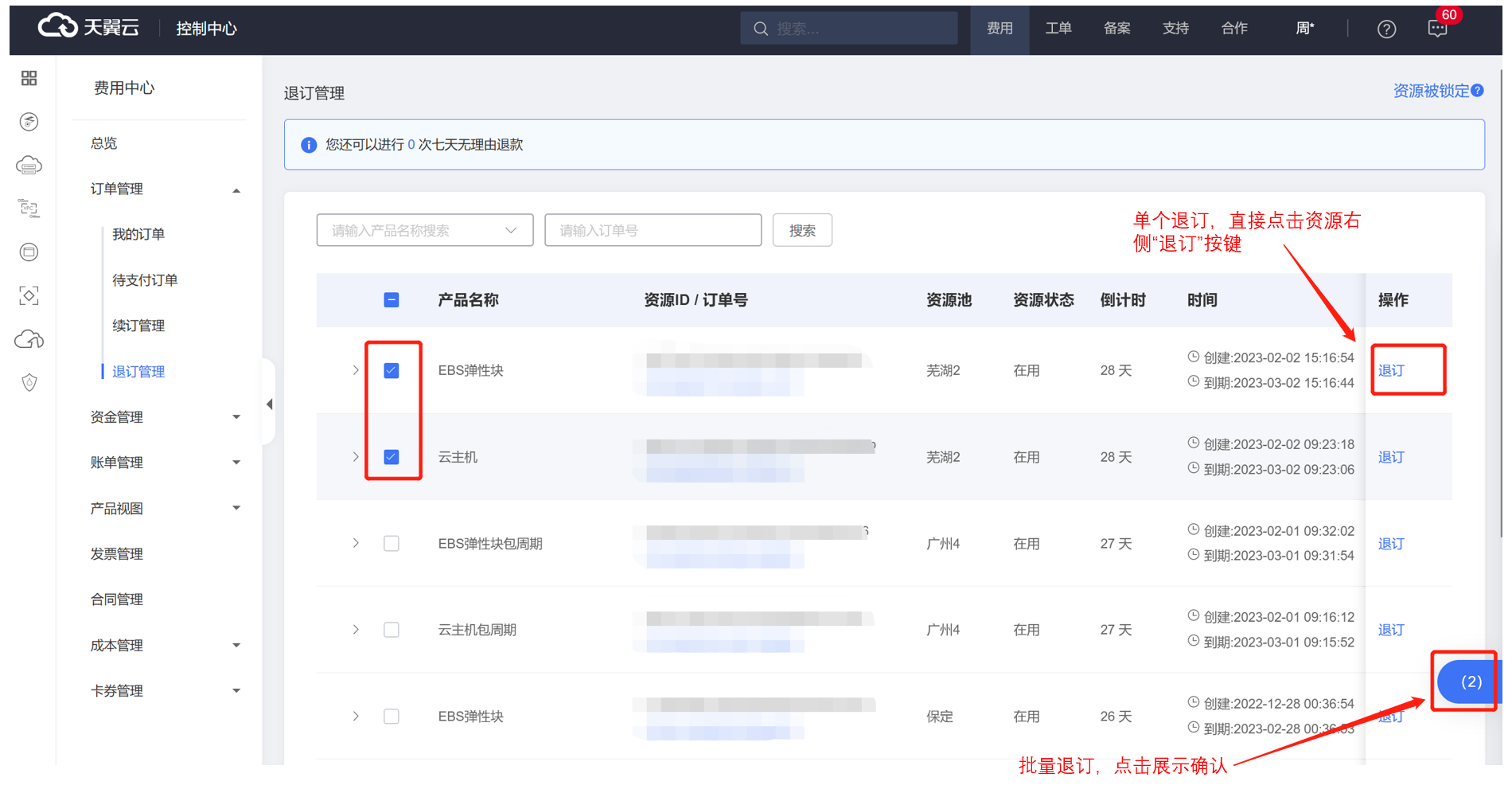Click 退订 for the 云主机 row
The width and height of the screenshot is (1512, 793).
pos(1390,458)
